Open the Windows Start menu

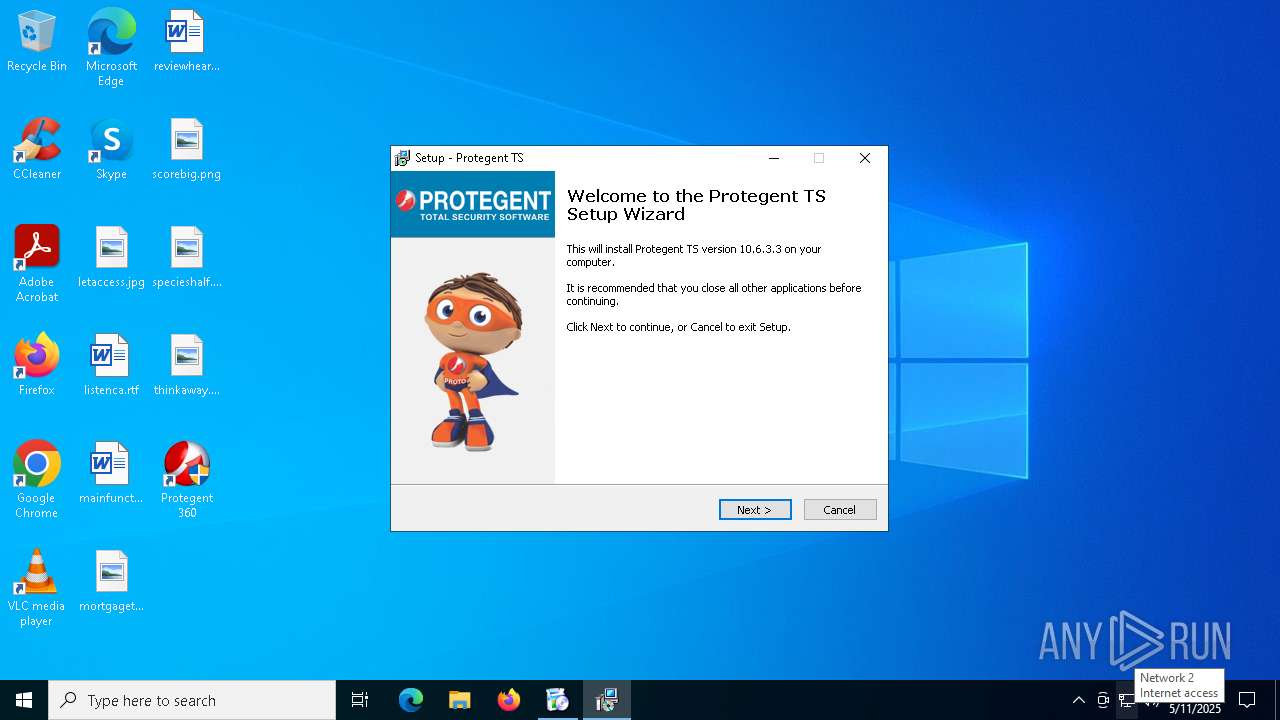24,700
